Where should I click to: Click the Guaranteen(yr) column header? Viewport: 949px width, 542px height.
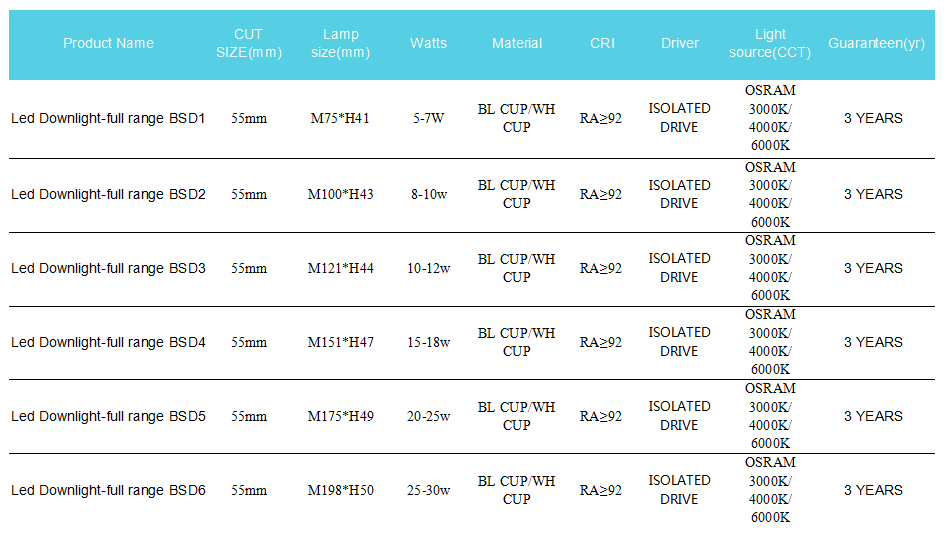(876, 44)
